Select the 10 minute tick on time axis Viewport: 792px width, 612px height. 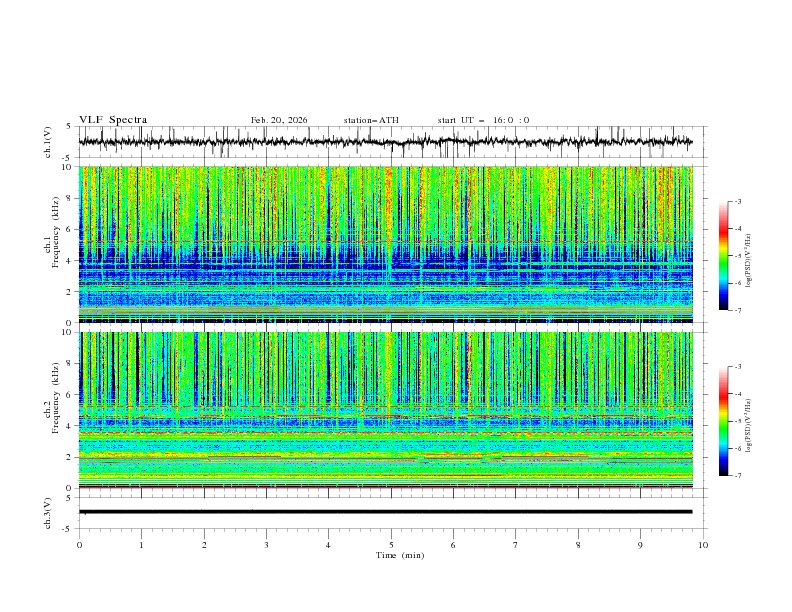point(703,545)
